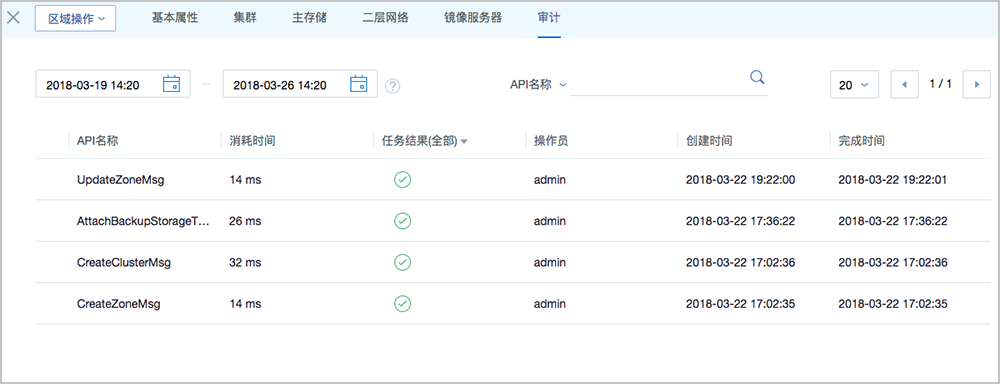This screenshot has width=1000, height=384.
Task: Close the zone detail panel
Action: coord(13,17)
